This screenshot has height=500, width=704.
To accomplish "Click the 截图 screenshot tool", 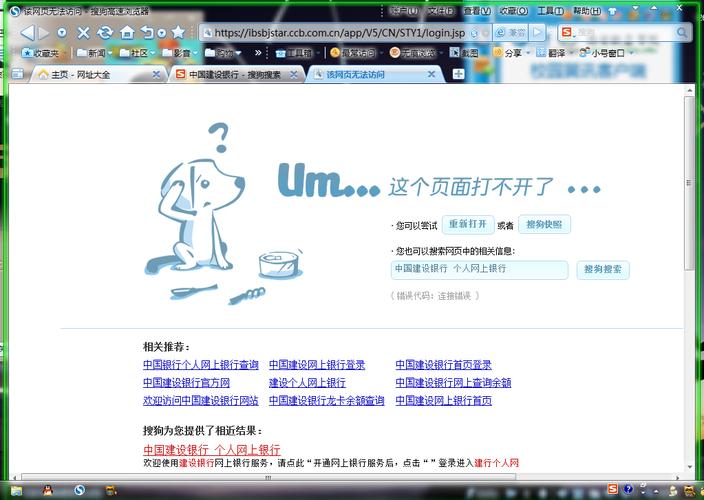I will pyautogui.click(x=464, y=53).
